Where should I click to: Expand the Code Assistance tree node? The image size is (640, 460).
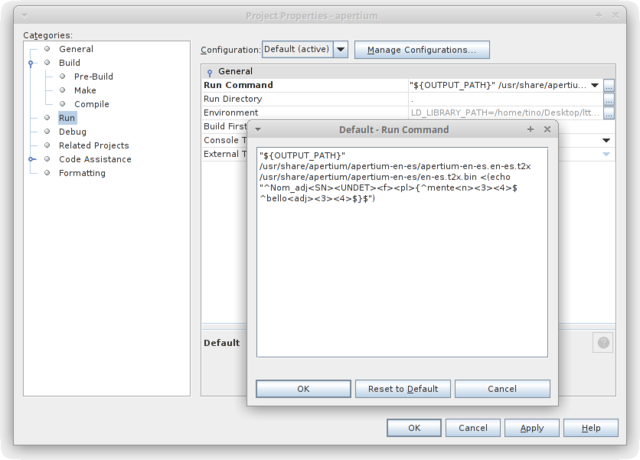32,159
